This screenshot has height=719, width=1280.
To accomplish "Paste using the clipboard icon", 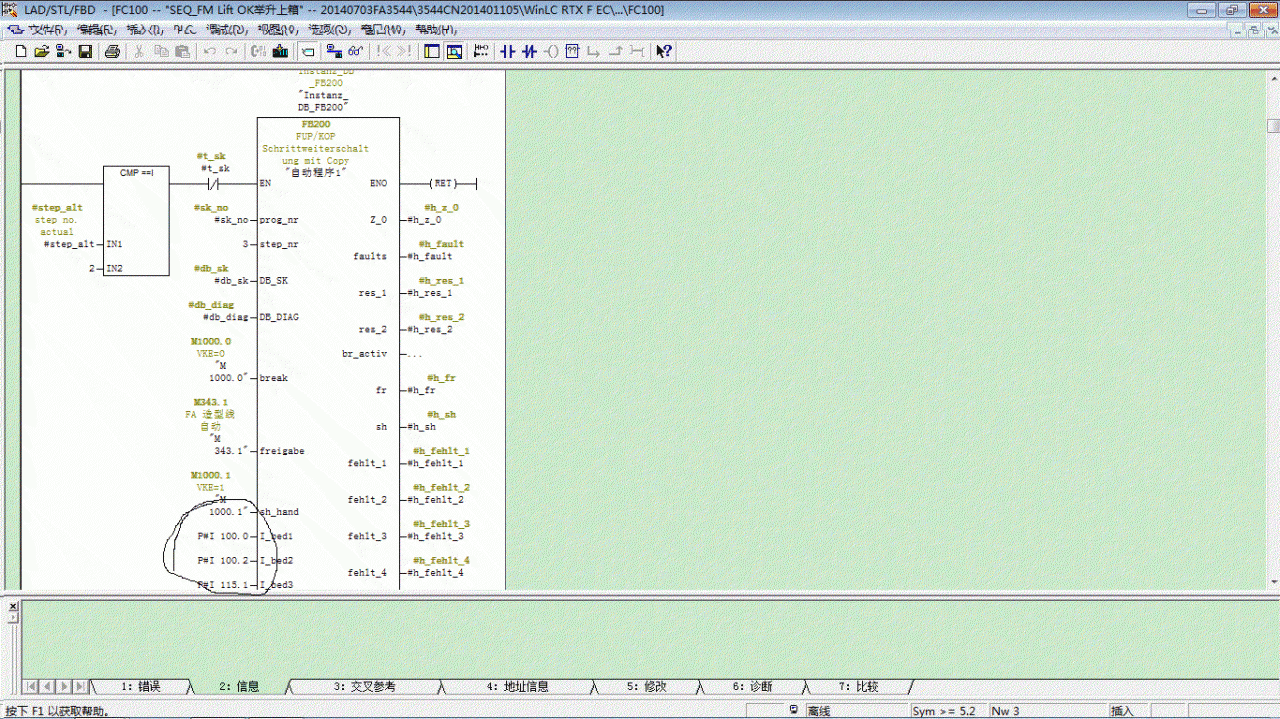I will coord(183,51).
